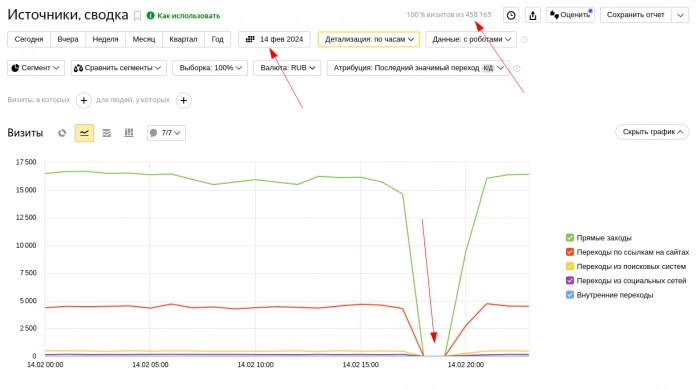Toggle the "Прямые заходы" legend checkbox
Screen dimensions: 700x390
click(570, 237)
